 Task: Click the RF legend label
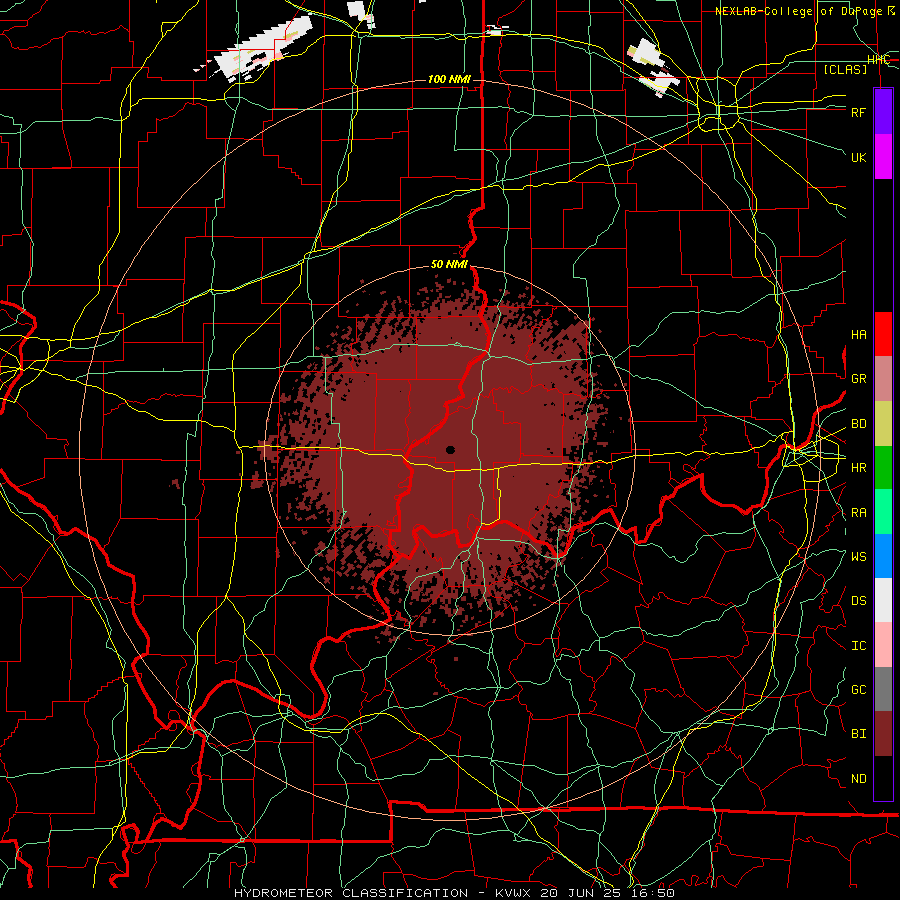click(858, 112)
